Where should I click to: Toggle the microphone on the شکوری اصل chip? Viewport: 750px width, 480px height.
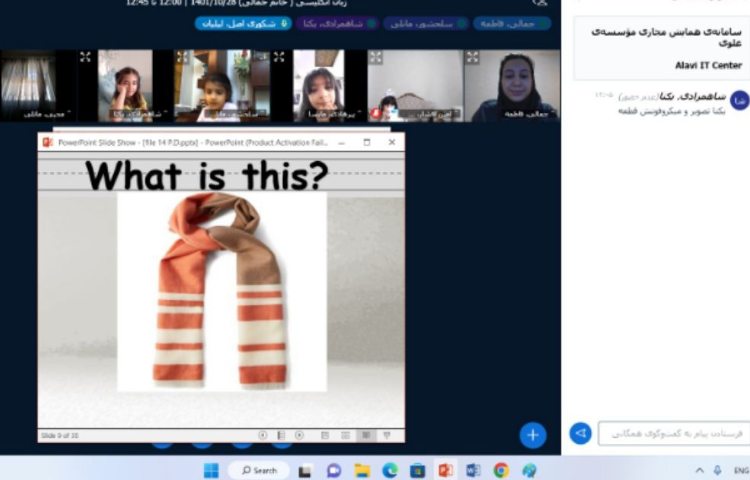pos(284,23)
